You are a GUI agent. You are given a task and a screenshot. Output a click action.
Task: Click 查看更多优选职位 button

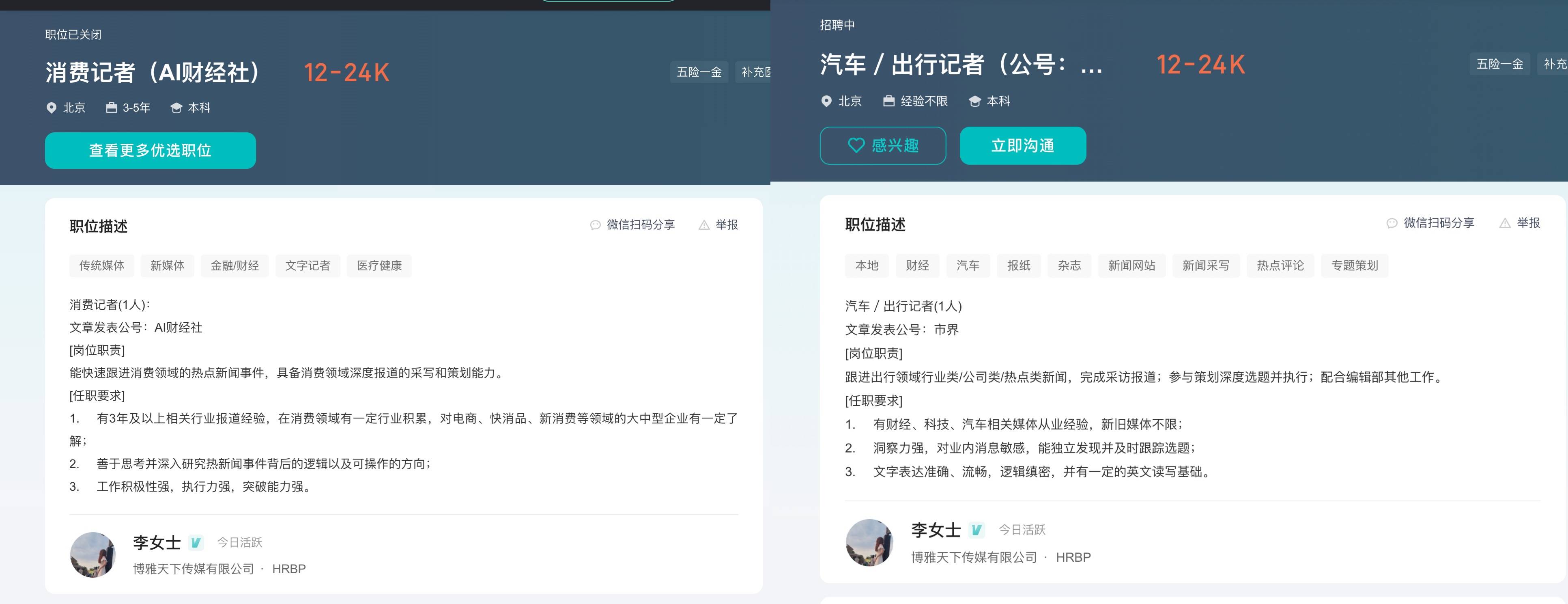coord(151,150)
